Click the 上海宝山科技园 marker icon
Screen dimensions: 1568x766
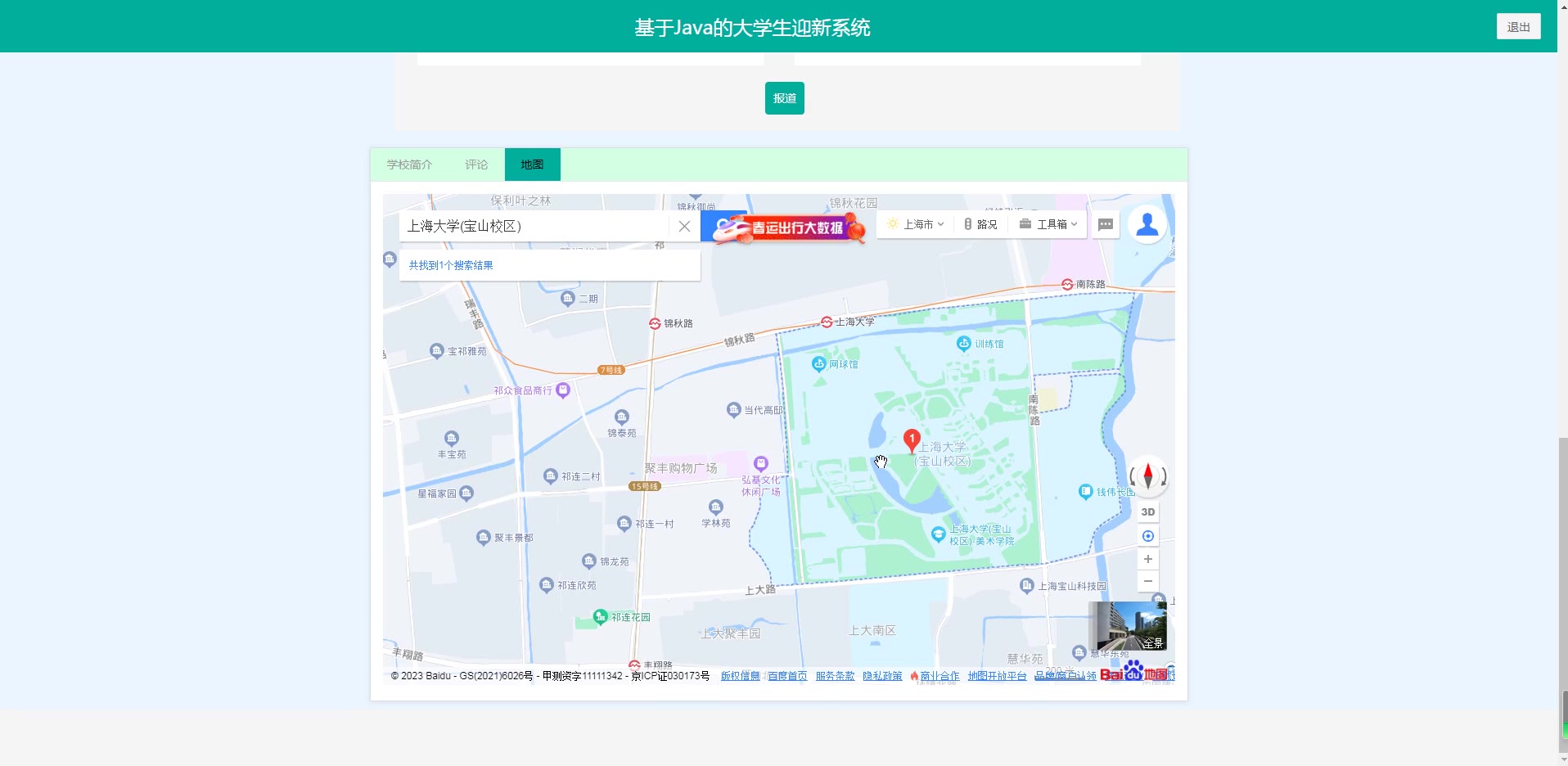(1027, 585)
